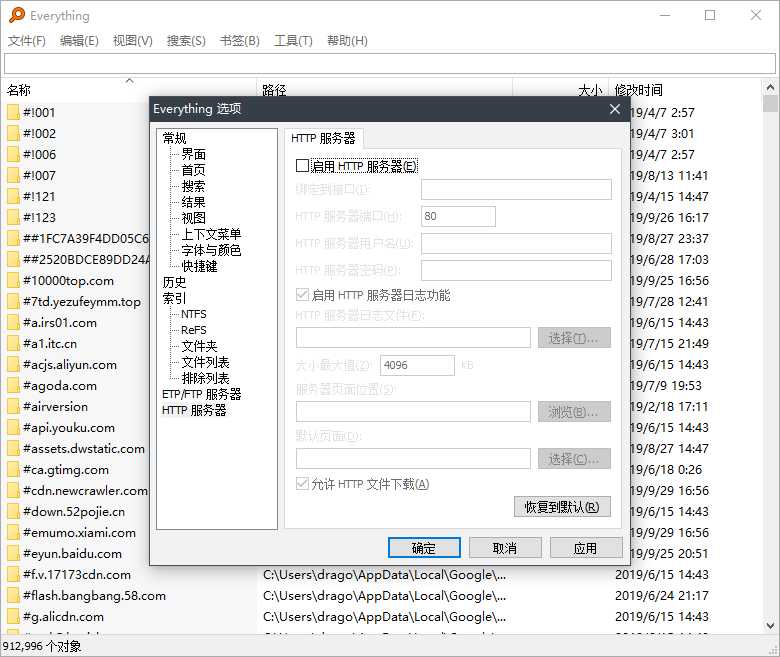Click folder icon next to #airversion

tap(13, 406)
